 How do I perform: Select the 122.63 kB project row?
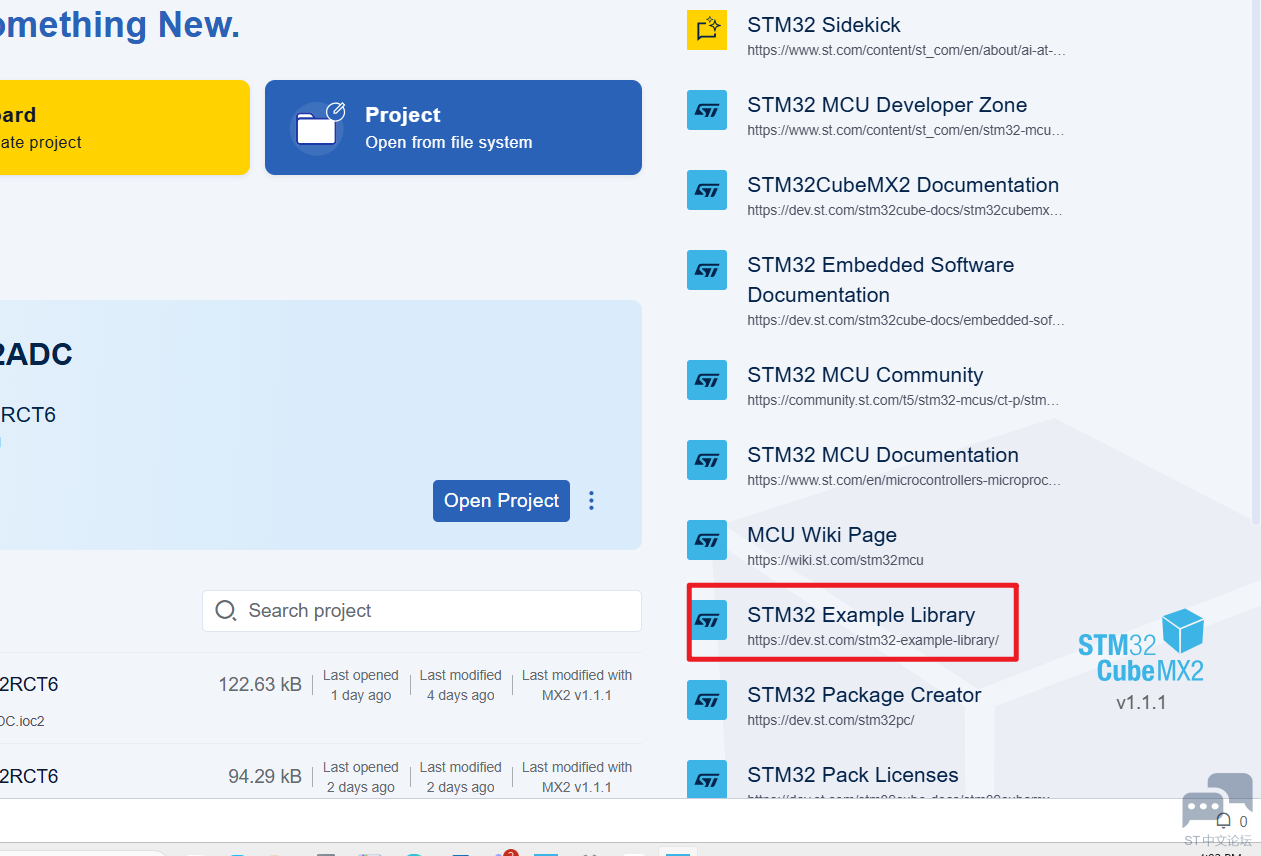320,698
